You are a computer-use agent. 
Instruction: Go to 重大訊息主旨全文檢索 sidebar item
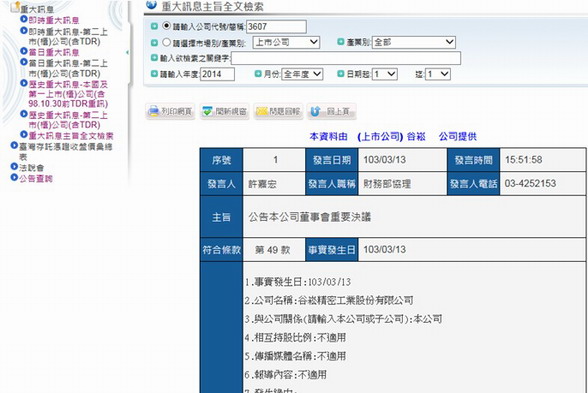(71, 135)
